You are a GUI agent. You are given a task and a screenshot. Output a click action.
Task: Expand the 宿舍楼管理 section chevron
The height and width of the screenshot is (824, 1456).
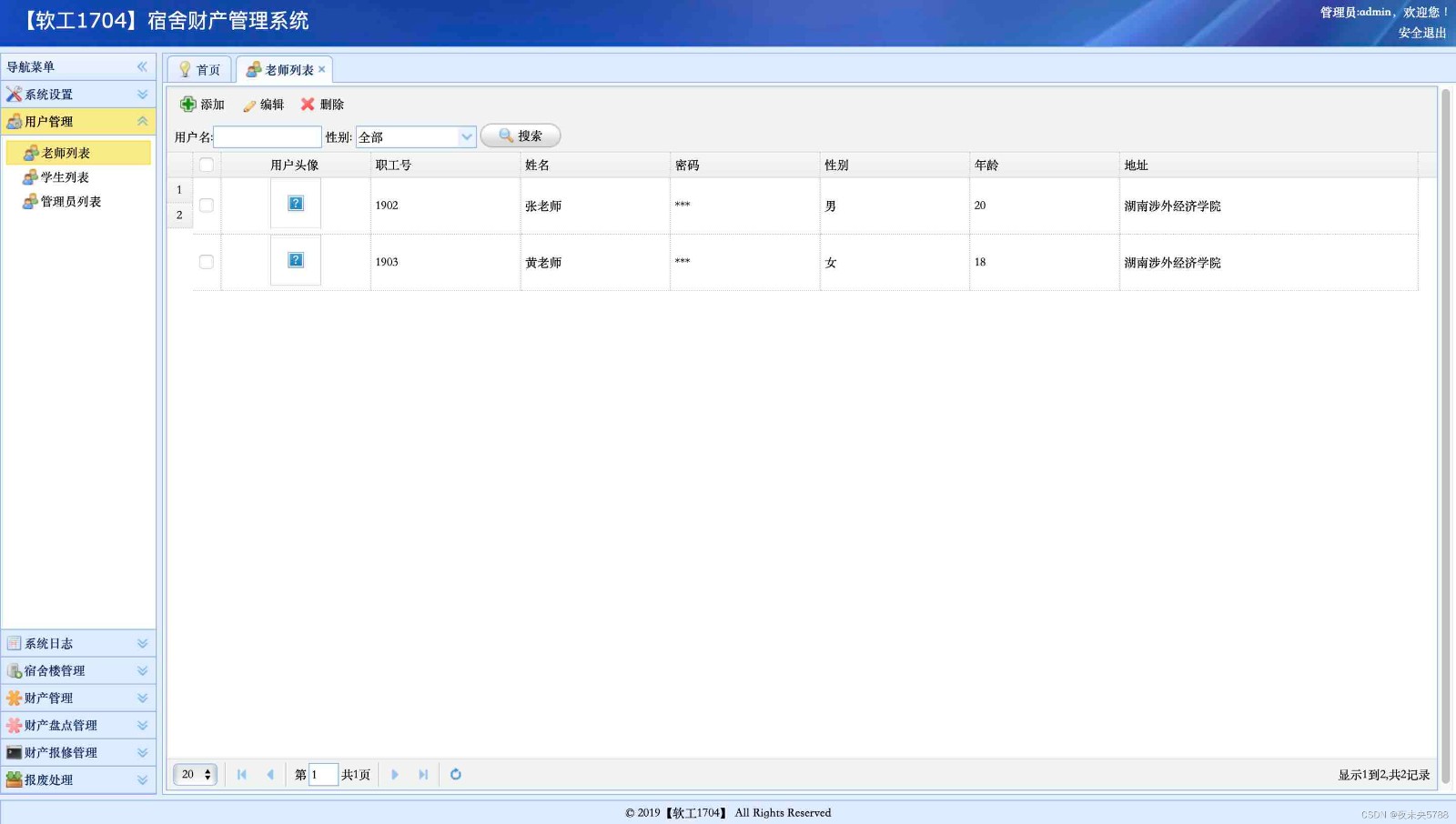click(x=143, y=671)
